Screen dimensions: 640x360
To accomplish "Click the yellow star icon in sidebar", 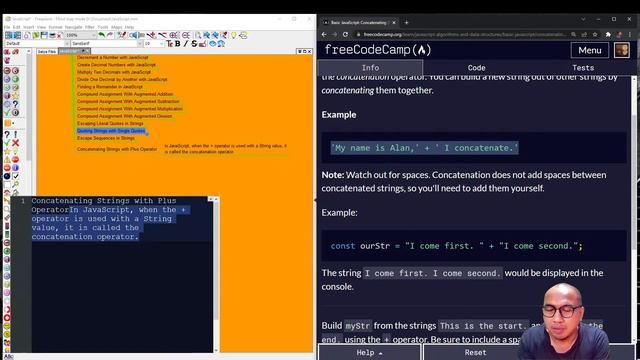I will [7, 151].
